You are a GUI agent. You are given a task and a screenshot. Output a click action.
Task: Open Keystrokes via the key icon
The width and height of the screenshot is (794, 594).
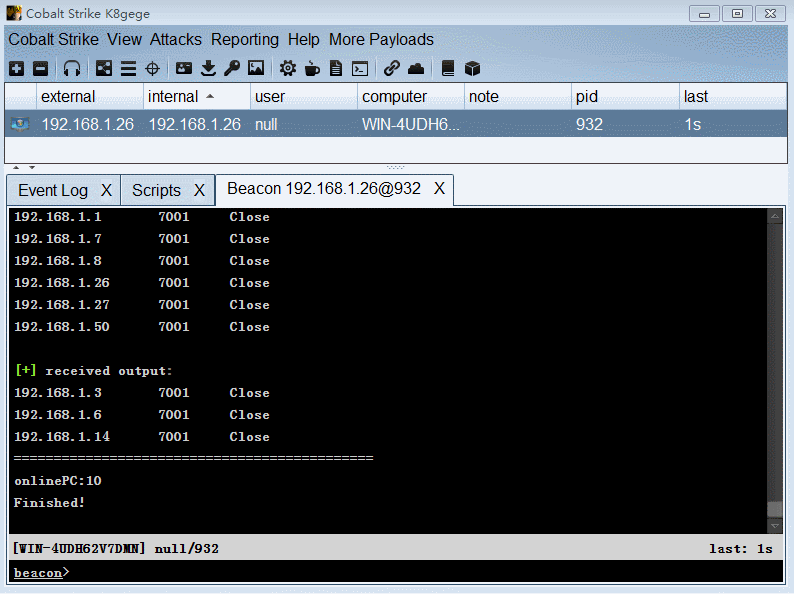point(232,68)
